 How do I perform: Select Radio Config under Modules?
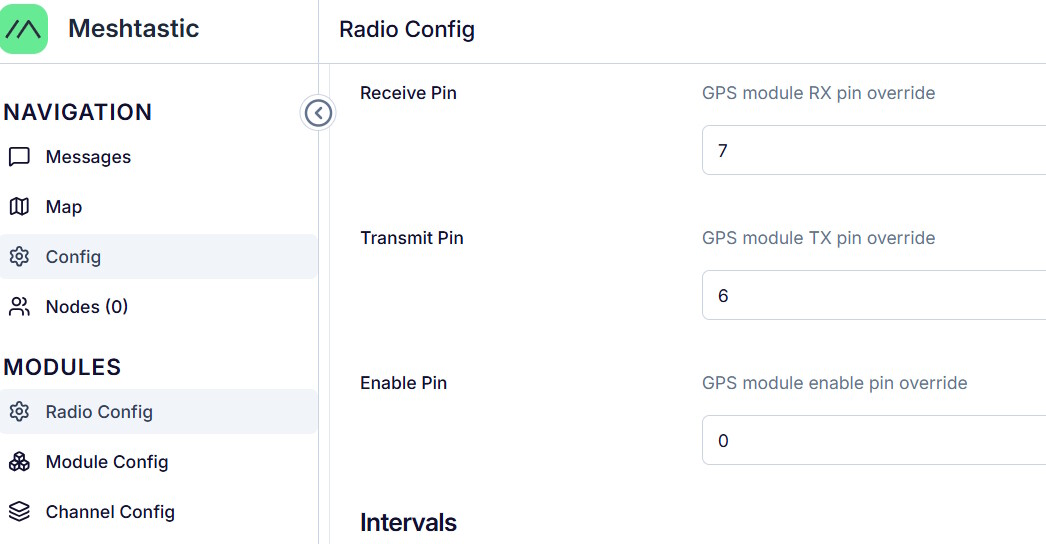click(99, 412)
